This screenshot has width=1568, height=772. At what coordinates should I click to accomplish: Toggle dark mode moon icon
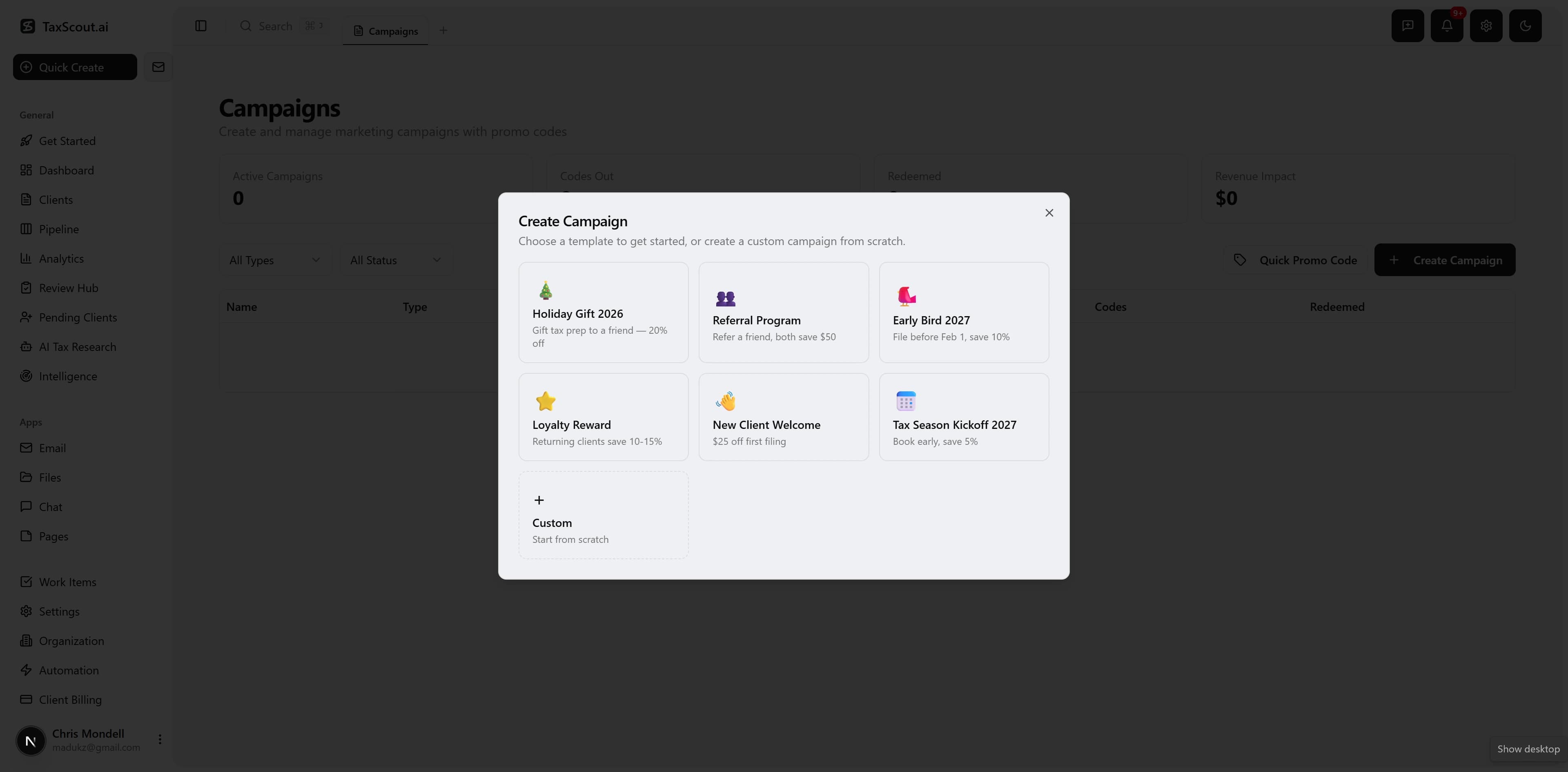coord(1526,26)
